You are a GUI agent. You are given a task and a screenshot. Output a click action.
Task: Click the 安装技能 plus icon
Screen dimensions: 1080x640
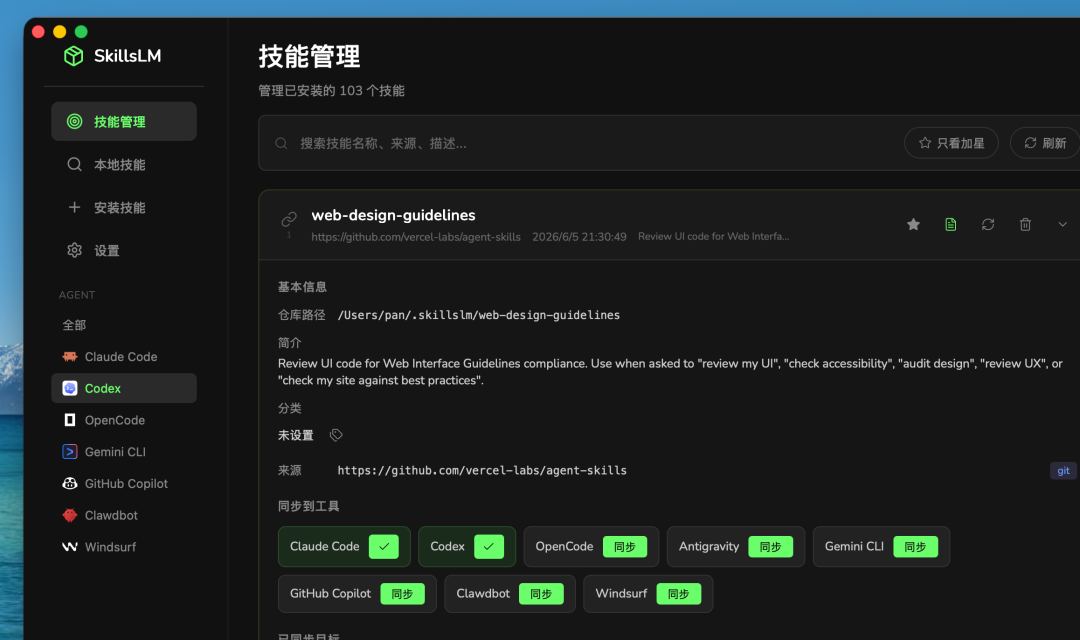74,207
